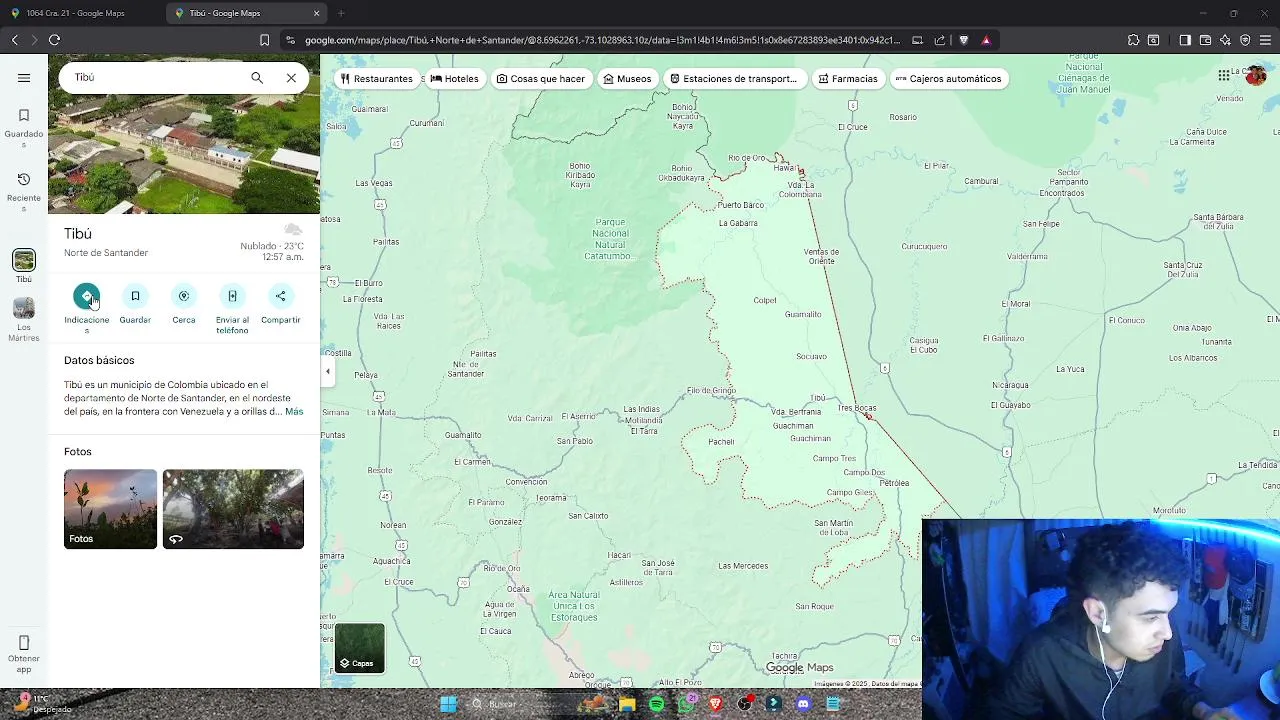Open the Street View 360 photo thumbnail
The height and width of the screenshot is (720, 1280).
[233, 509]
